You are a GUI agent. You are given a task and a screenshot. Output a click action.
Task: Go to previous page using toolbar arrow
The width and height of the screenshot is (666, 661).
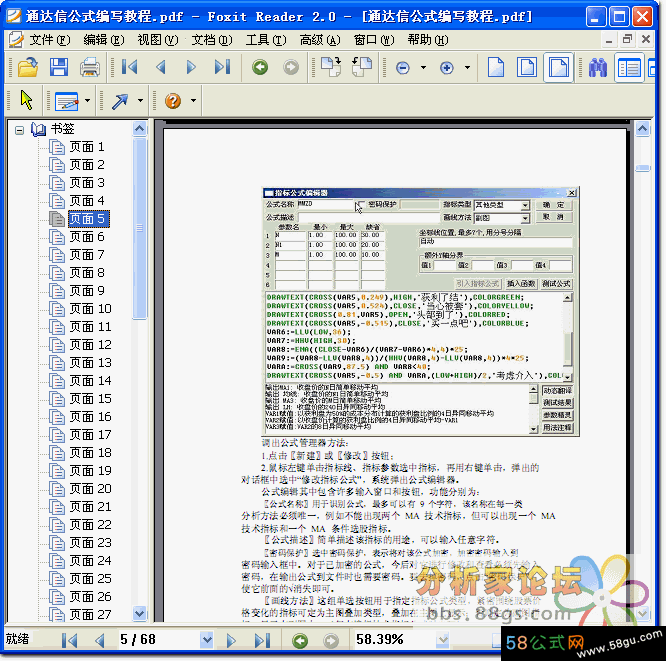coord(161,67)
